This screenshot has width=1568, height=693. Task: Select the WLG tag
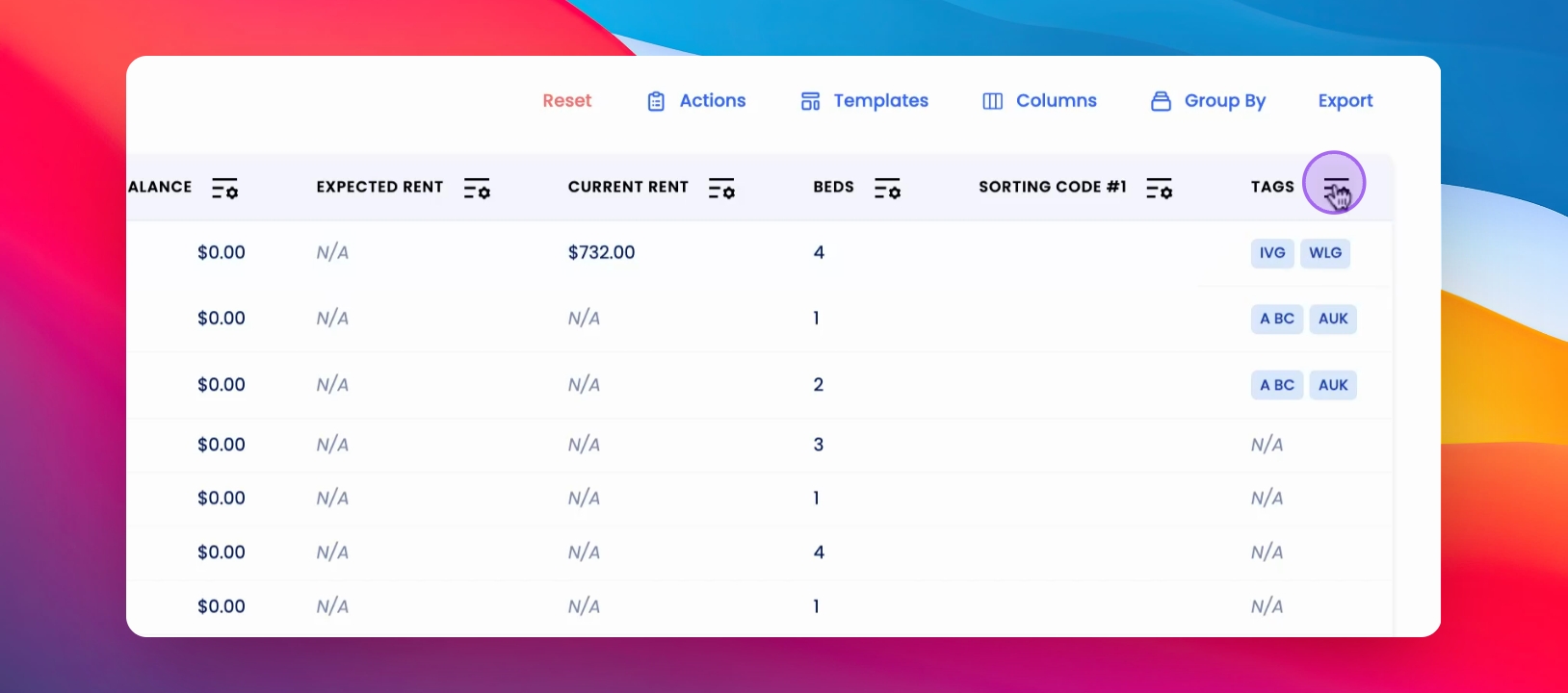coord(1325,253)
